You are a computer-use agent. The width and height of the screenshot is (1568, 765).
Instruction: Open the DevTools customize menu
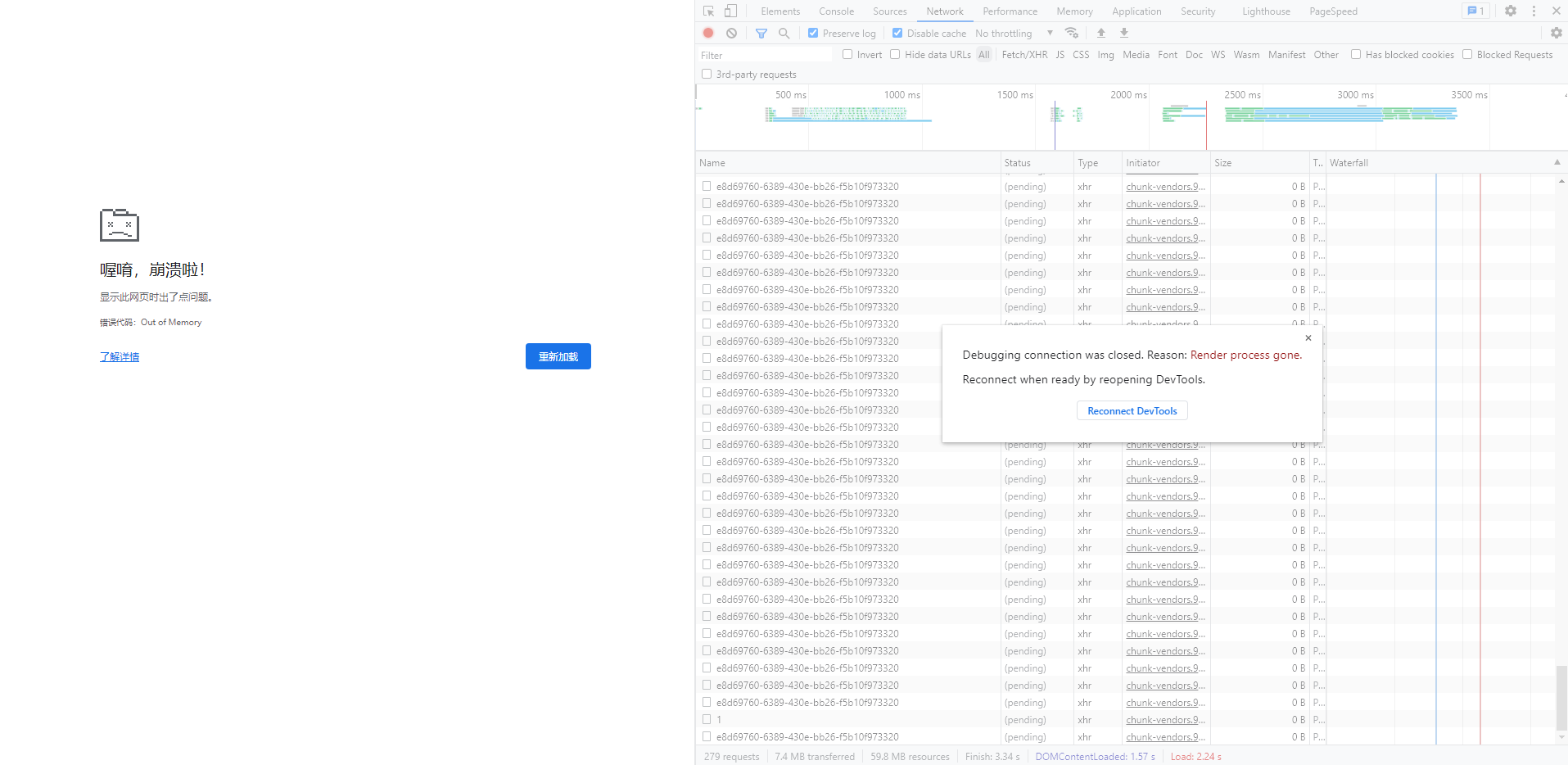(x=1533, y=11)
